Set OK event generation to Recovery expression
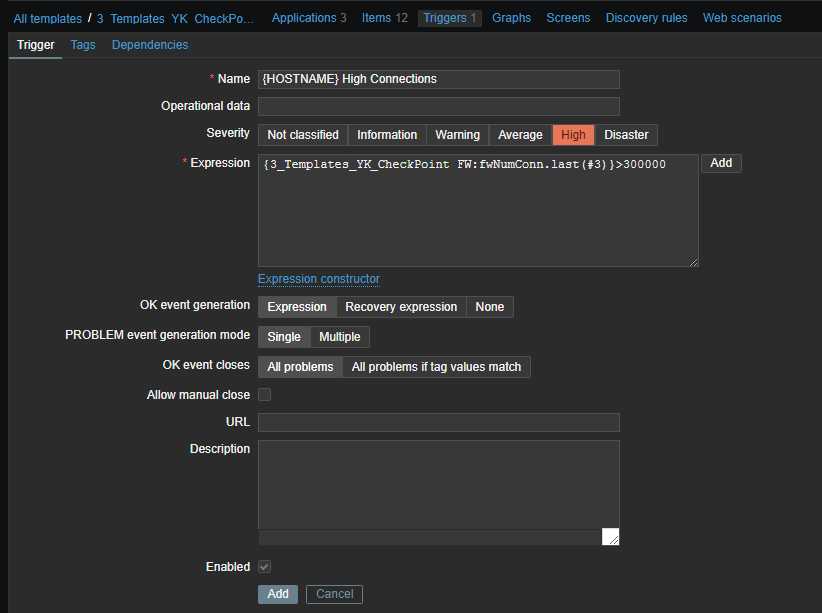The height and width of the screenshot is (613, 822). pyautogui.click(x=401, y=307)
